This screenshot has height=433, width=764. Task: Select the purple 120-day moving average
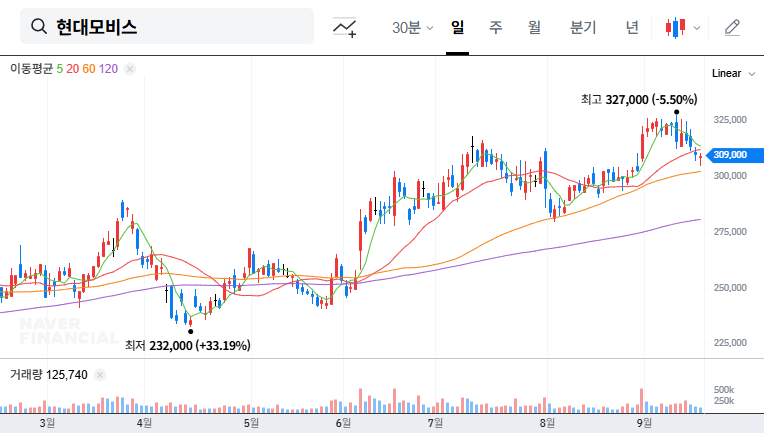[108, 69]
